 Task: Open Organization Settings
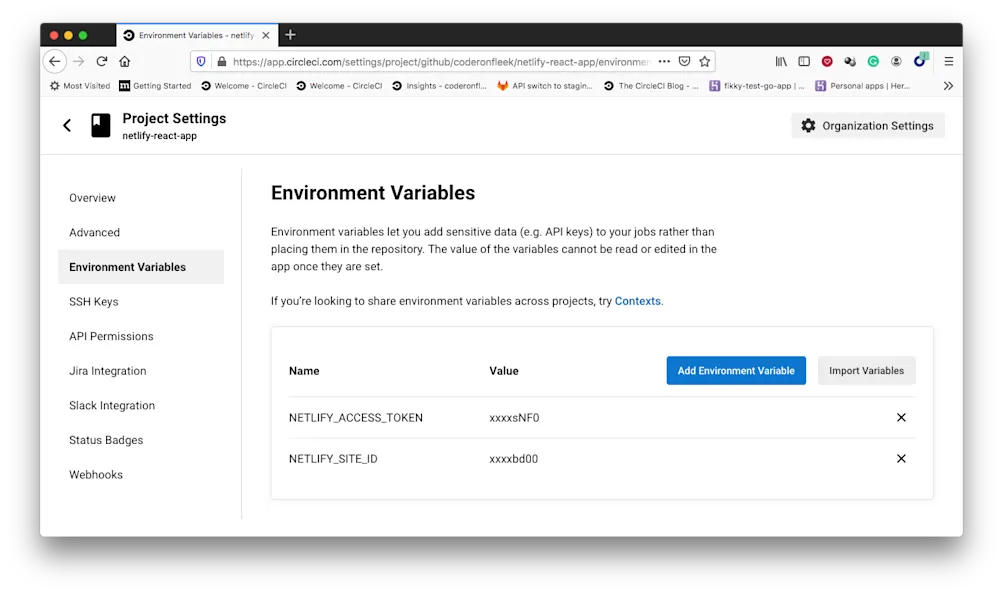click(x=867, y=125)
